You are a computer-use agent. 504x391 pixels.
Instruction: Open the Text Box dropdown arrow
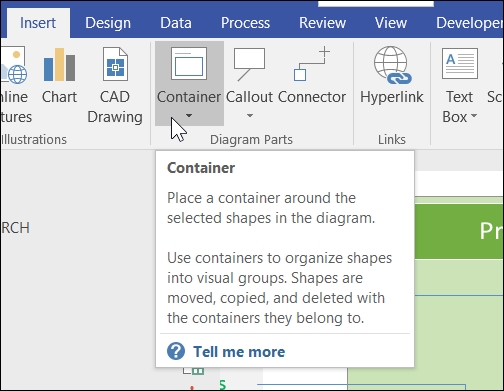tap(474, 116)
